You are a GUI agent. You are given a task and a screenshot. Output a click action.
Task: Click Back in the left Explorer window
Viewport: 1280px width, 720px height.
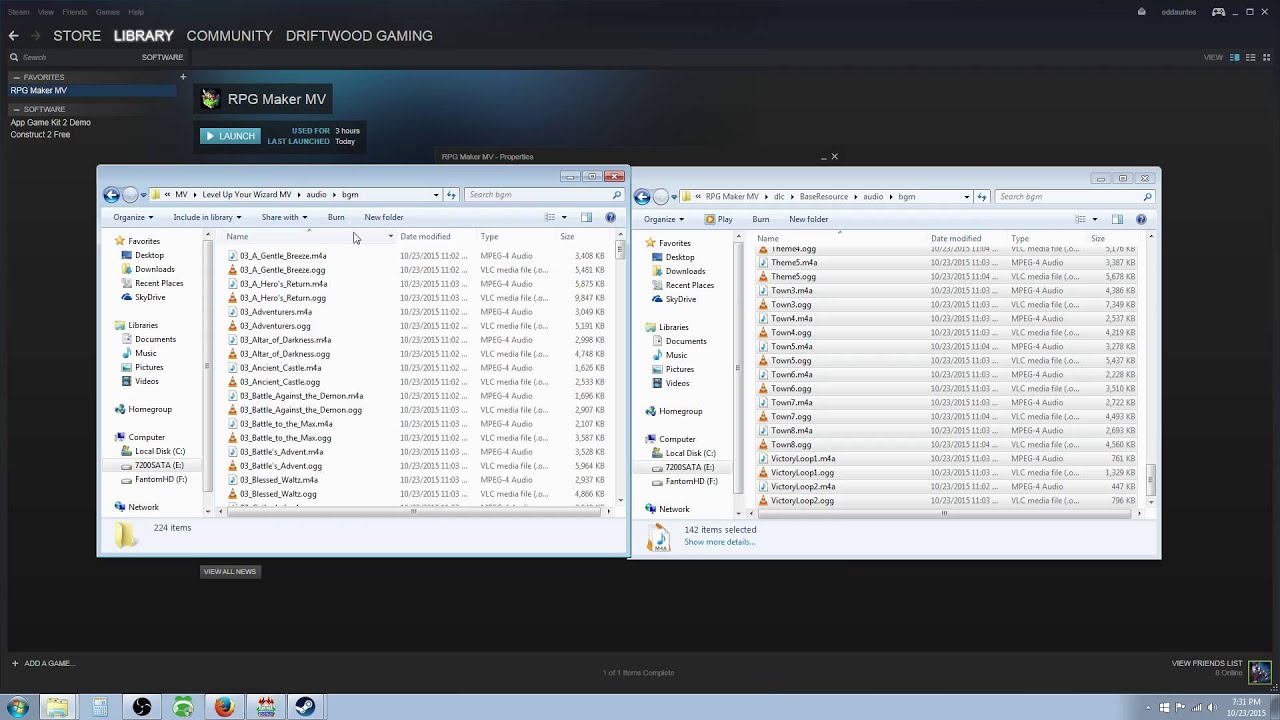[x=112, y=195]
